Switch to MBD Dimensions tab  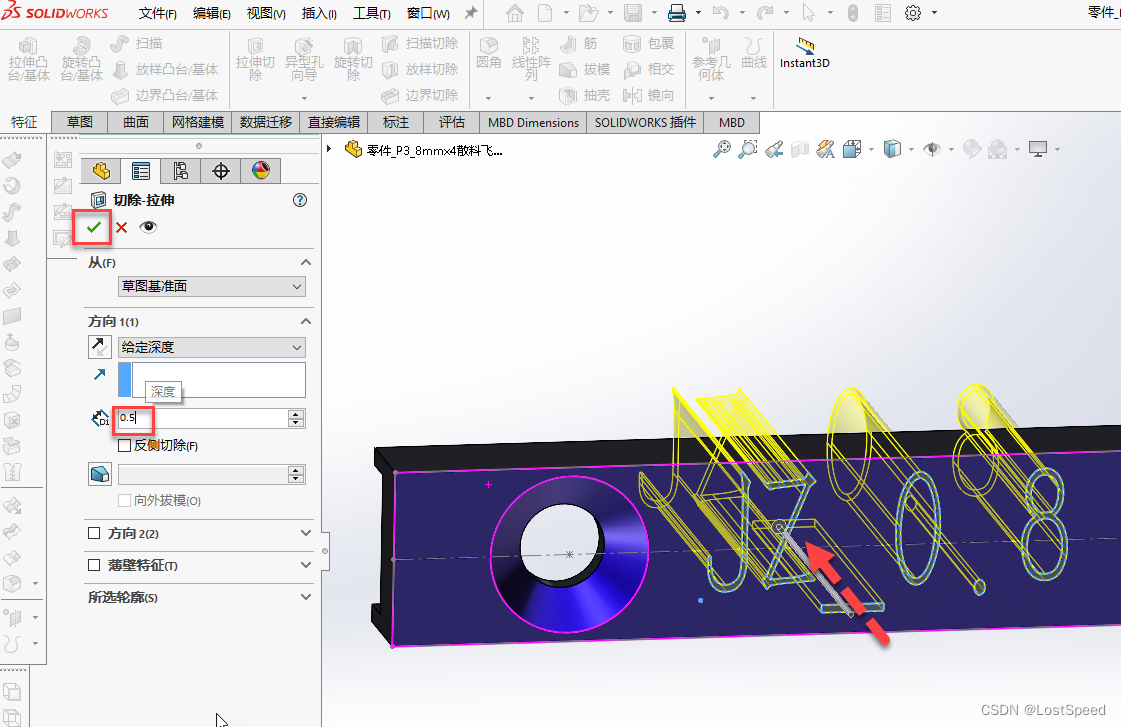coord(533,123)
